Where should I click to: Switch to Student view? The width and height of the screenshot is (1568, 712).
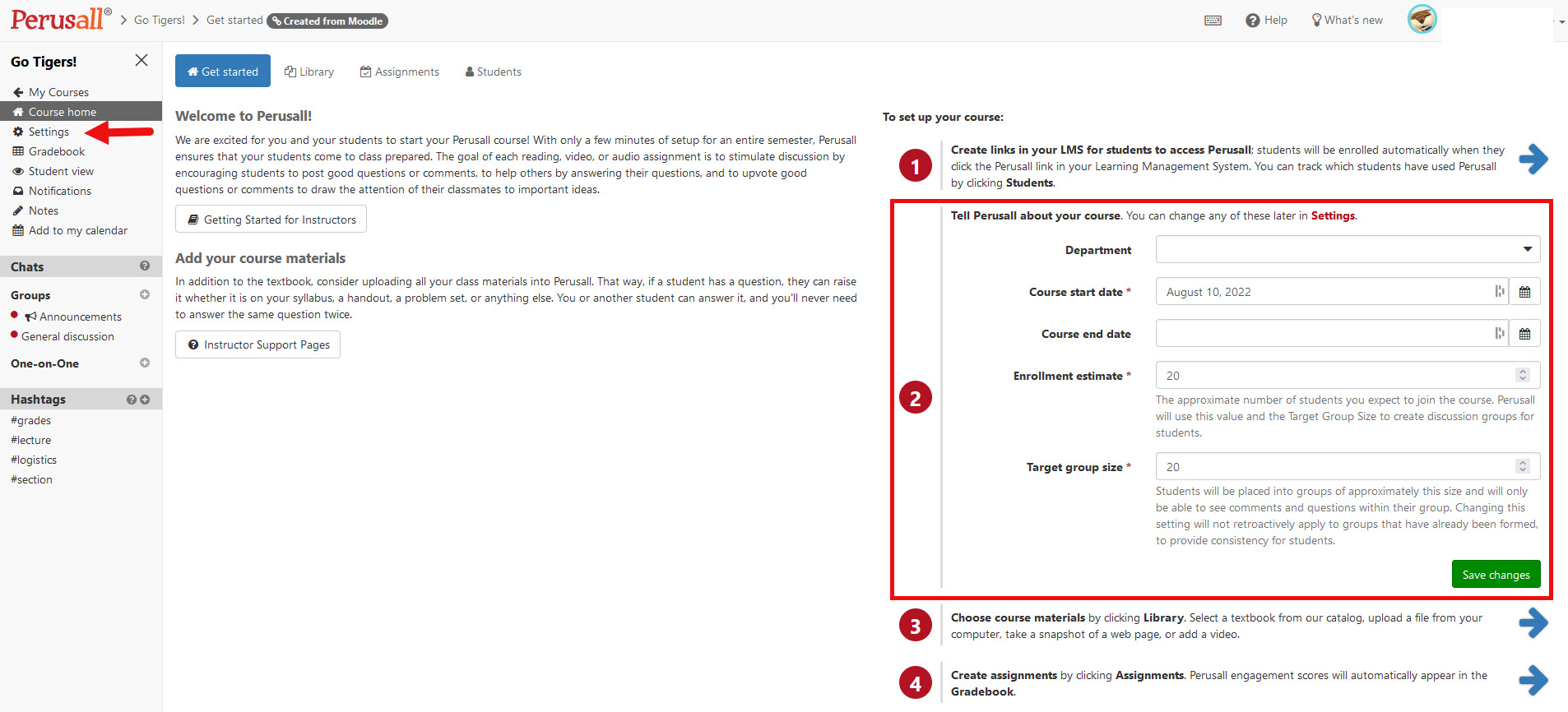coord(53,171)
